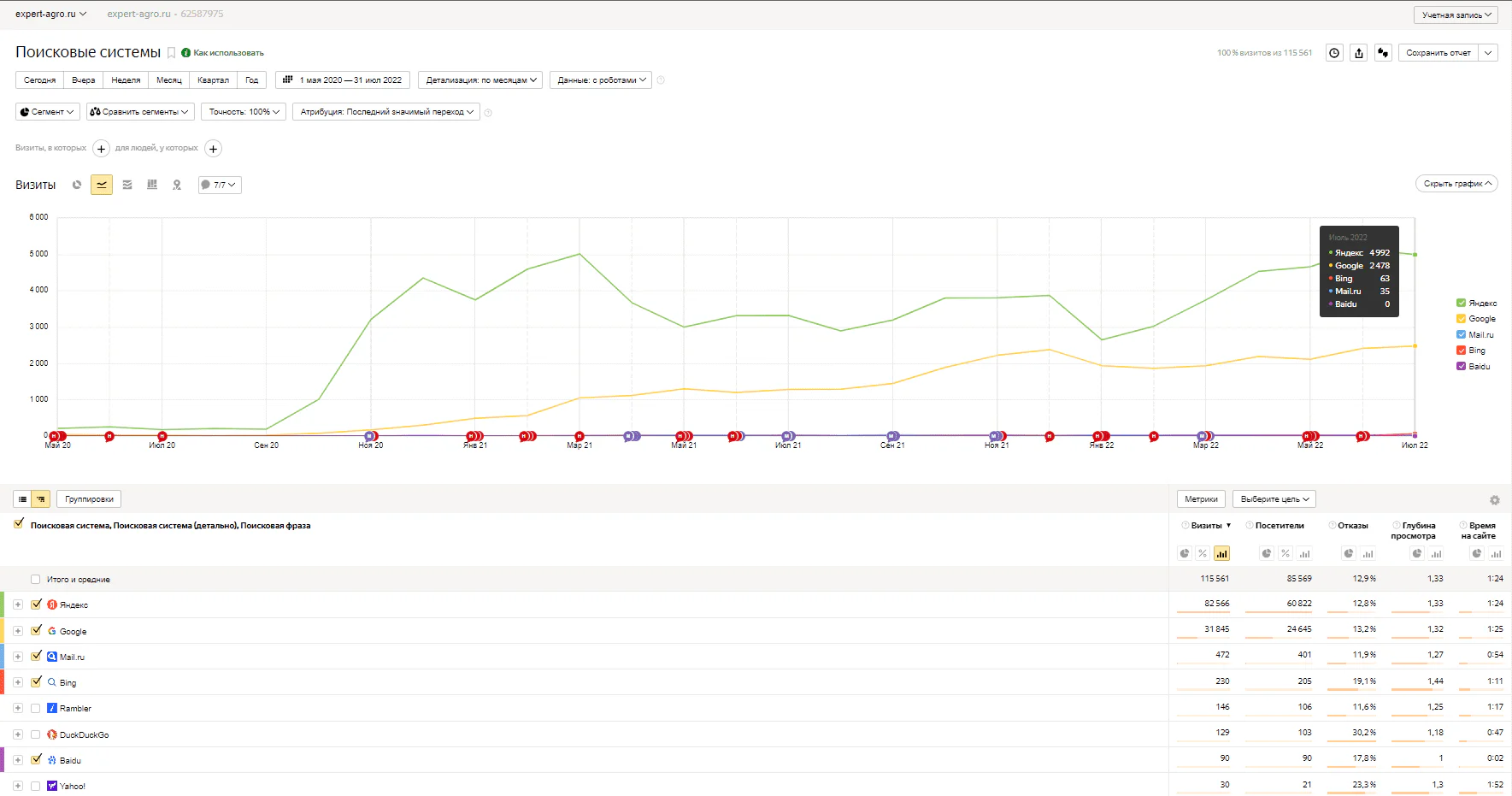
Task: Add condition для людей, у которых
Action: 214,149
